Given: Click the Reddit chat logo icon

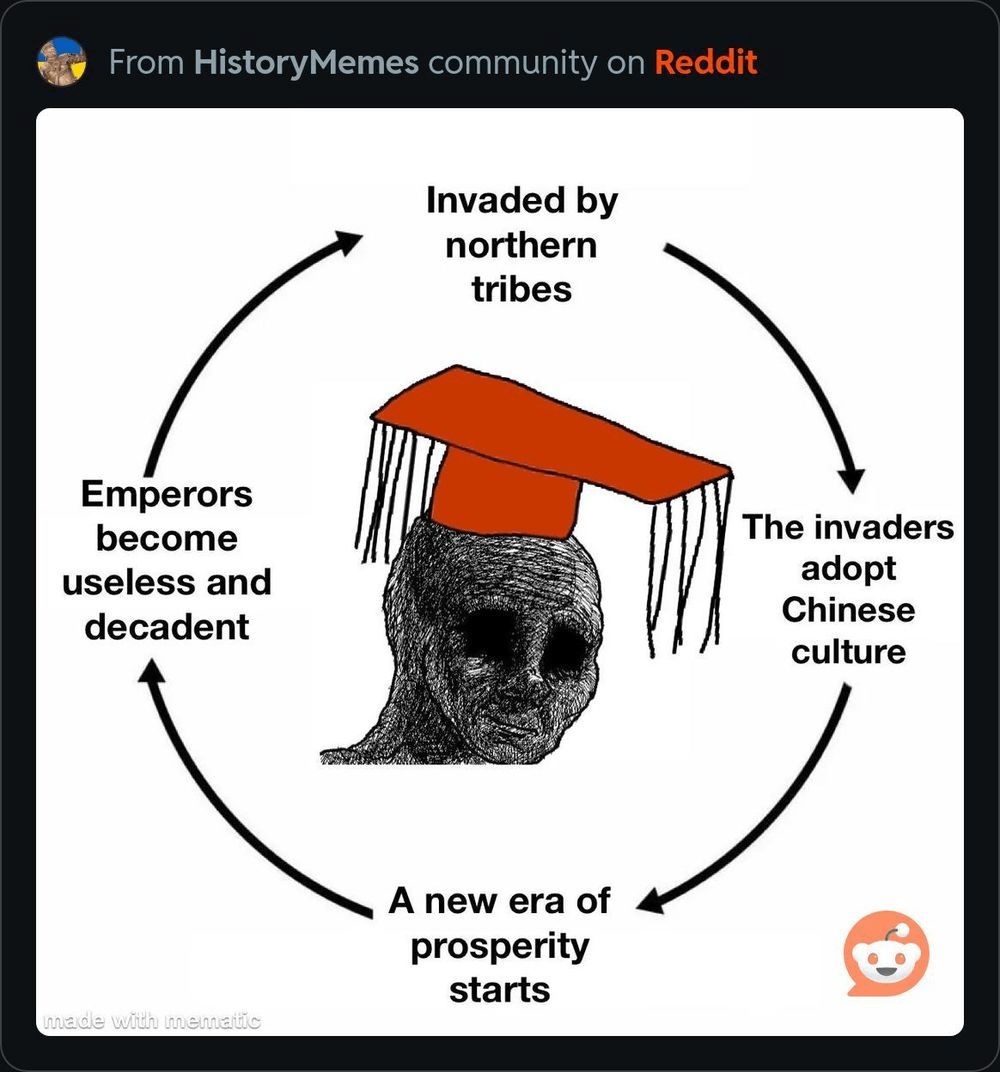Looking at the screenshot, I should click(887, 954).
